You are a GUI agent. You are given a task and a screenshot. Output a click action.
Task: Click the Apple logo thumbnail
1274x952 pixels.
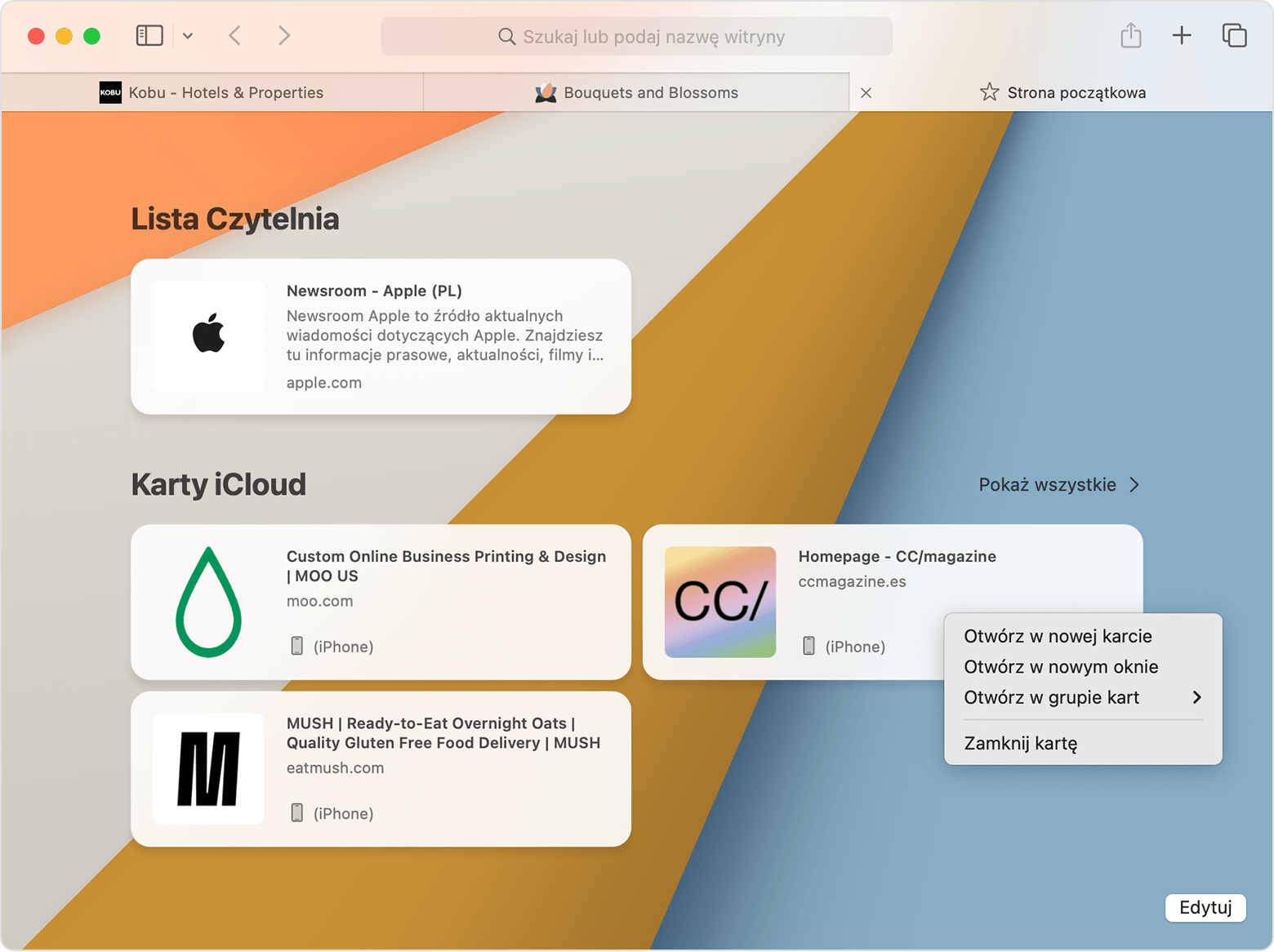coord(209,336)
